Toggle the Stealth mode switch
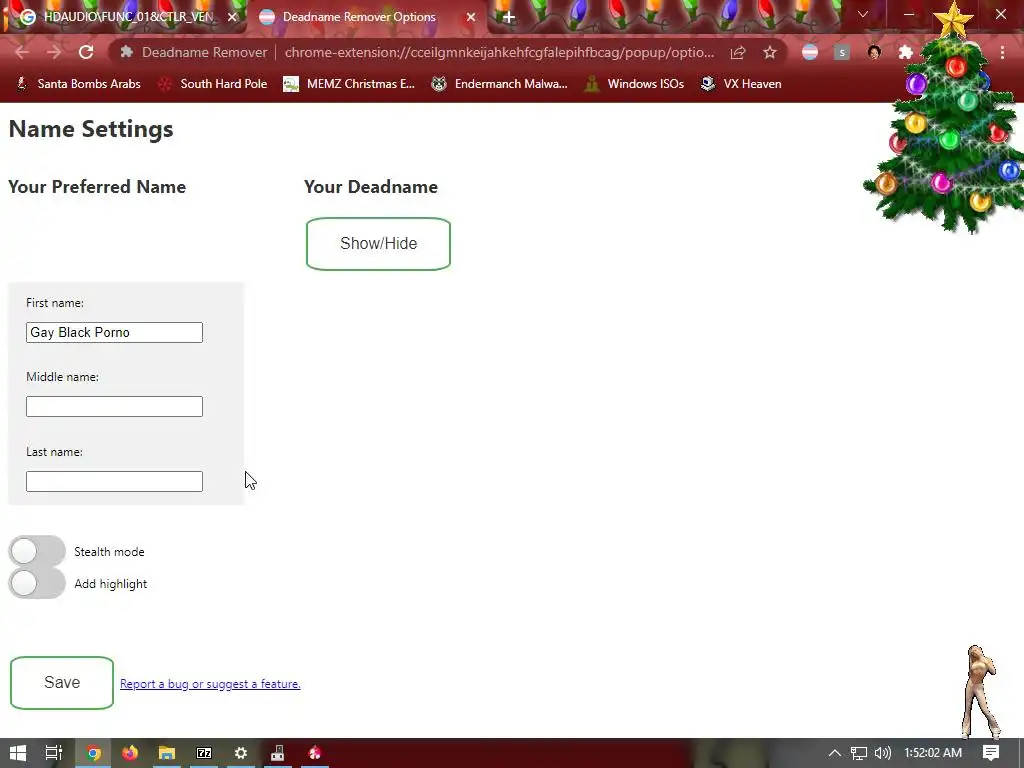 [x=37, y=551]
